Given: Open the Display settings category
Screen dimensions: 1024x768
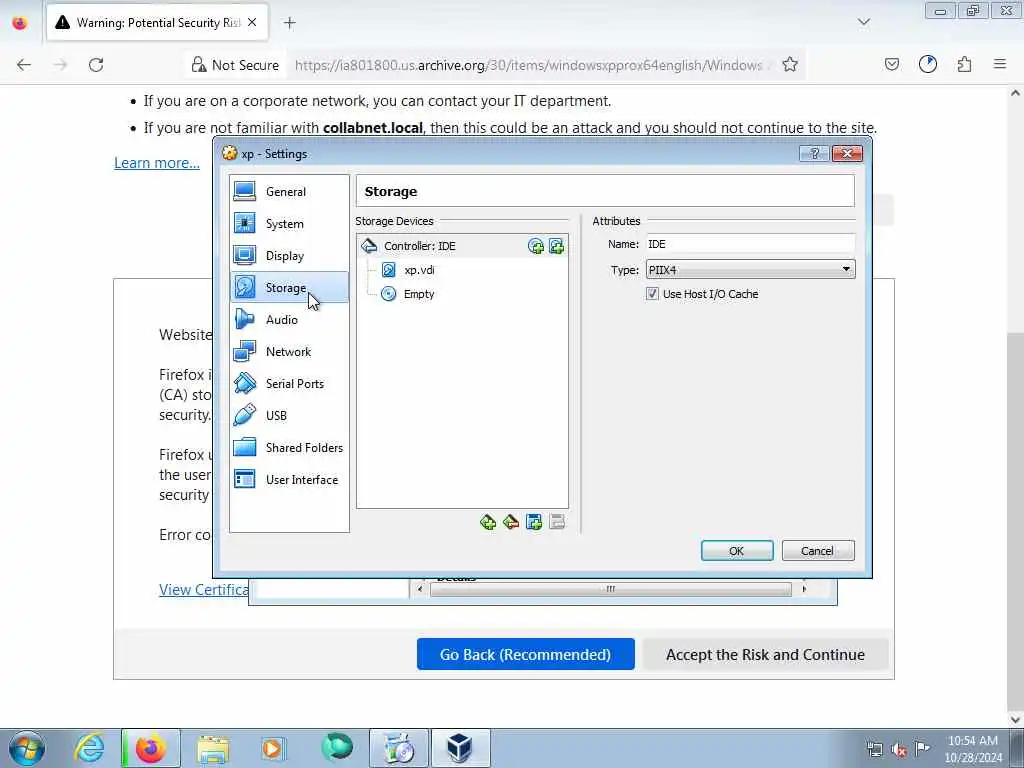Looking at the screenshot, I should 289,255.
